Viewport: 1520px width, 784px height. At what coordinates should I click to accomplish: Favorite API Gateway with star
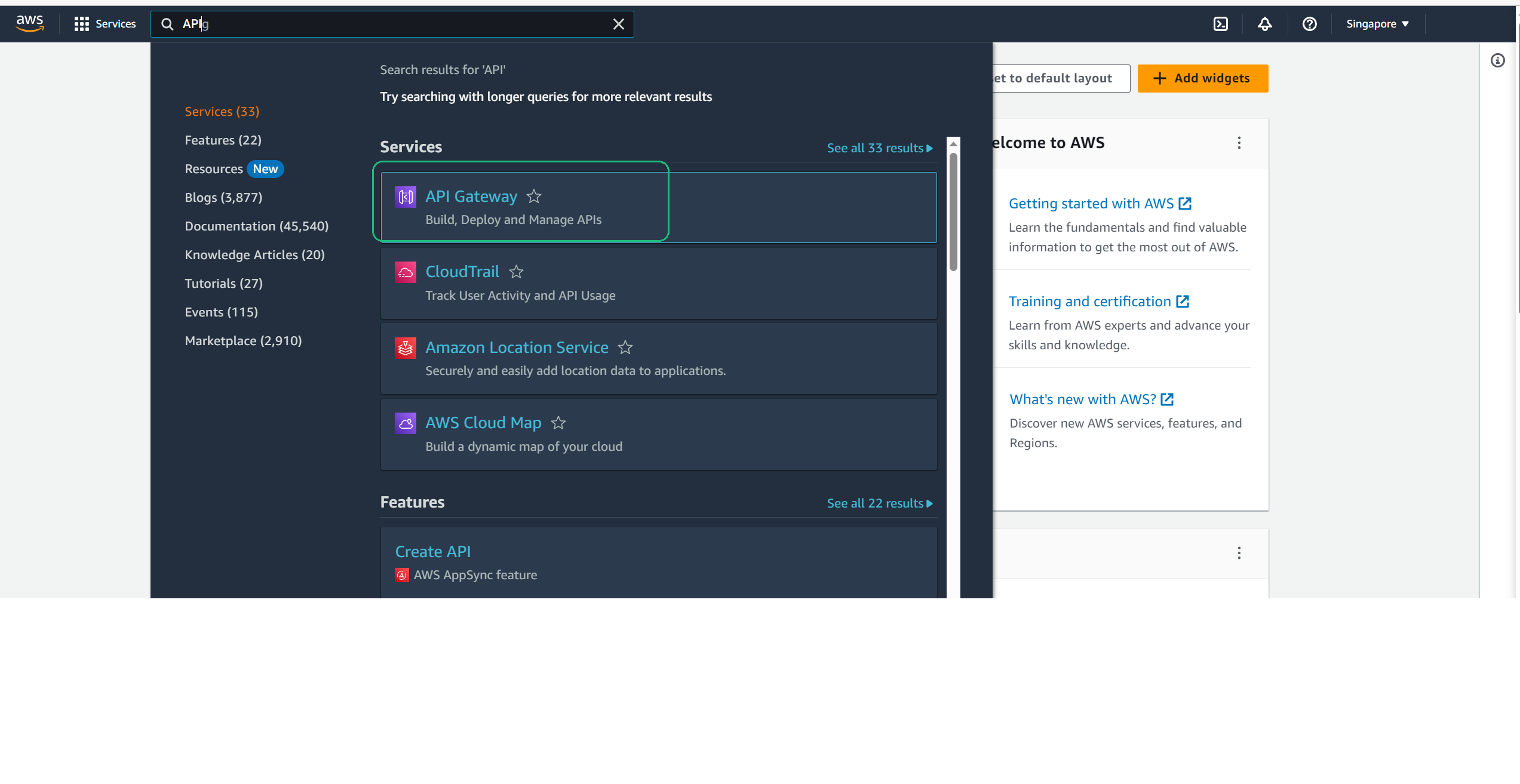534,196
